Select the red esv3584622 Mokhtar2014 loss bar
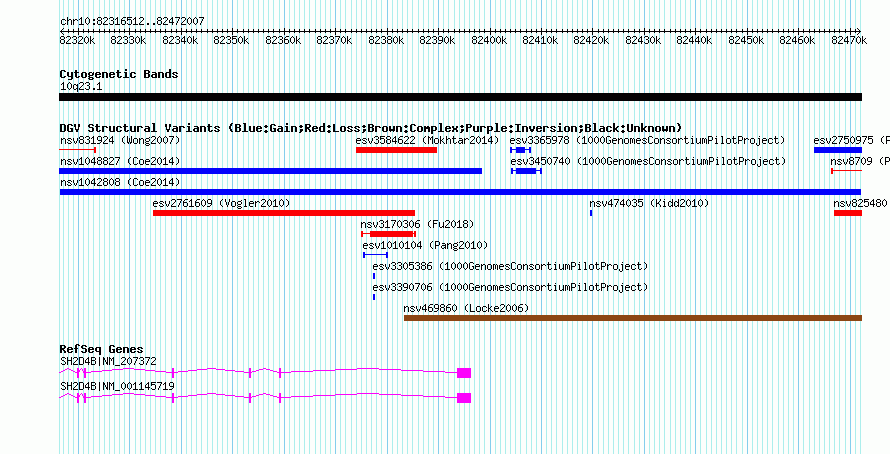The image size is (890, 454). pyautogui.click(x=396, y=150)
